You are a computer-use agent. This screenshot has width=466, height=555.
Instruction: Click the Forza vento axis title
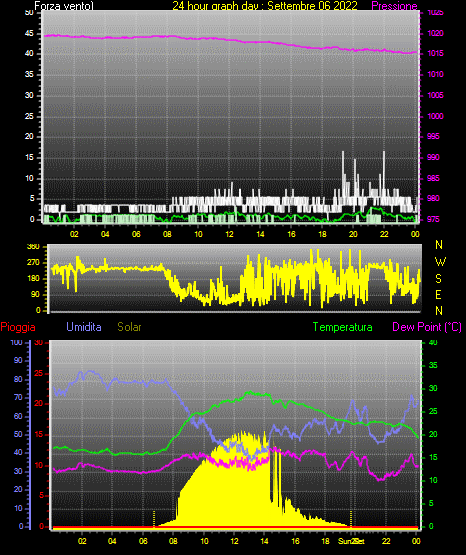(64, 6)
